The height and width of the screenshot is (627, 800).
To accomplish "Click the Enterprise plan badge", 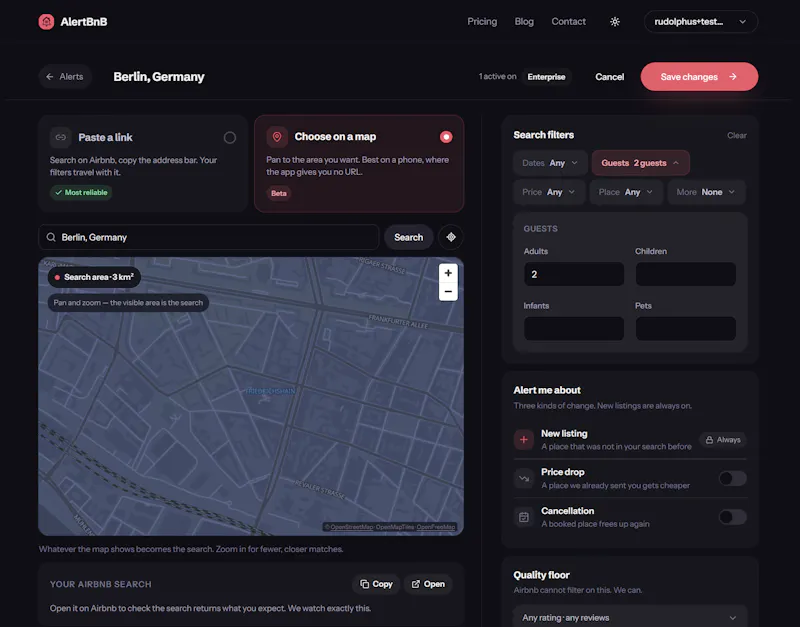I will [546, 77].
